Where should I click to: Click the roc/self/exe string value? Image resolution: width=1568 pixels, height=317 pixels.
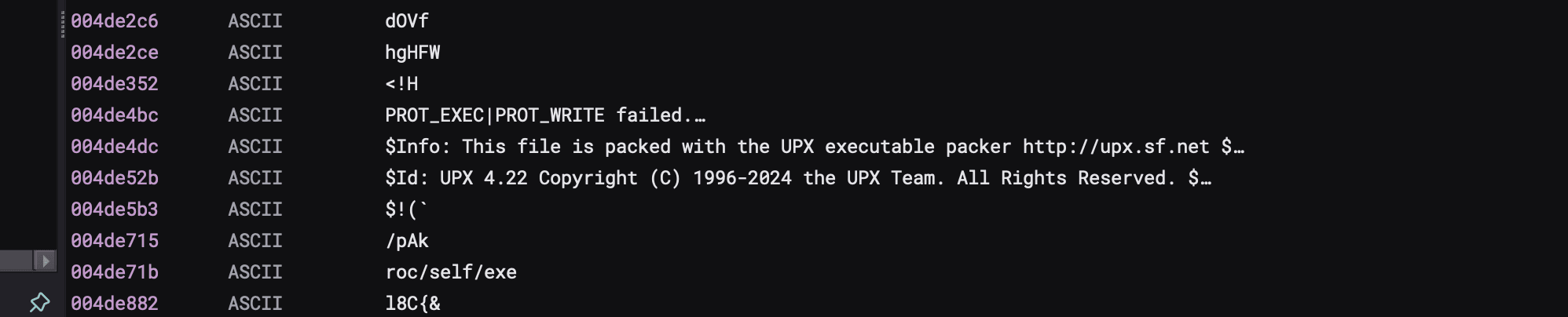[451, 272]
